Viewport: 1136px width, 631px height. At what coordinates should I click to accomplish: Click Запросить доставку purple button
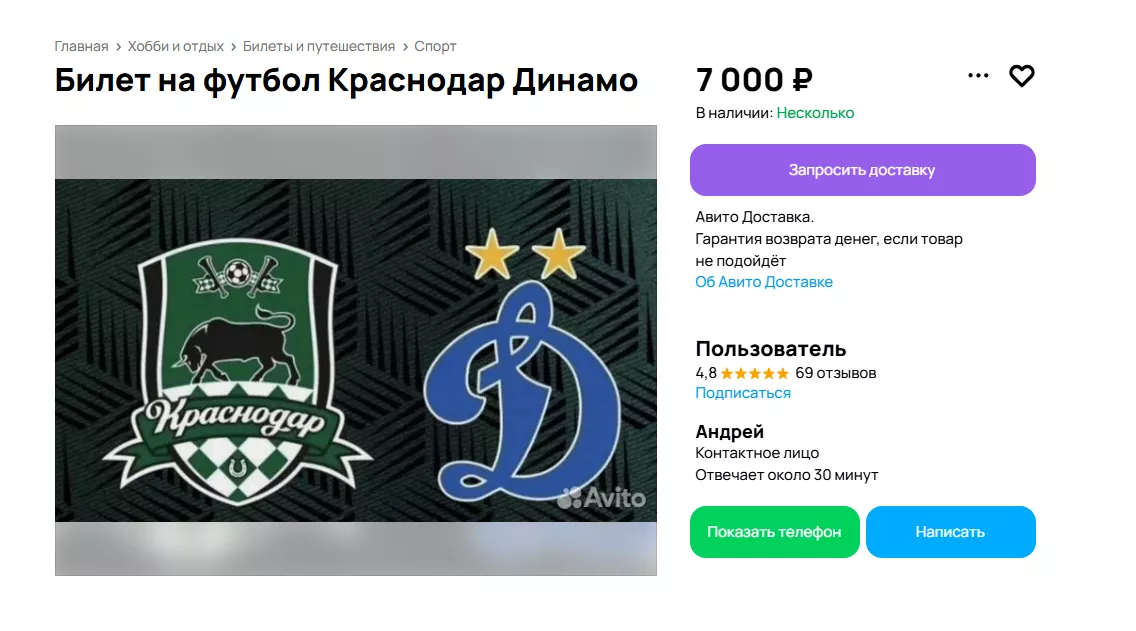(862, 170)
